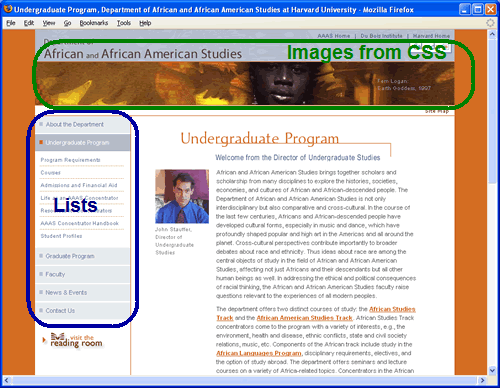Screen dimensions: 500x388
Task: Maximize the Firefox window
Action: (x=478, y=9)
